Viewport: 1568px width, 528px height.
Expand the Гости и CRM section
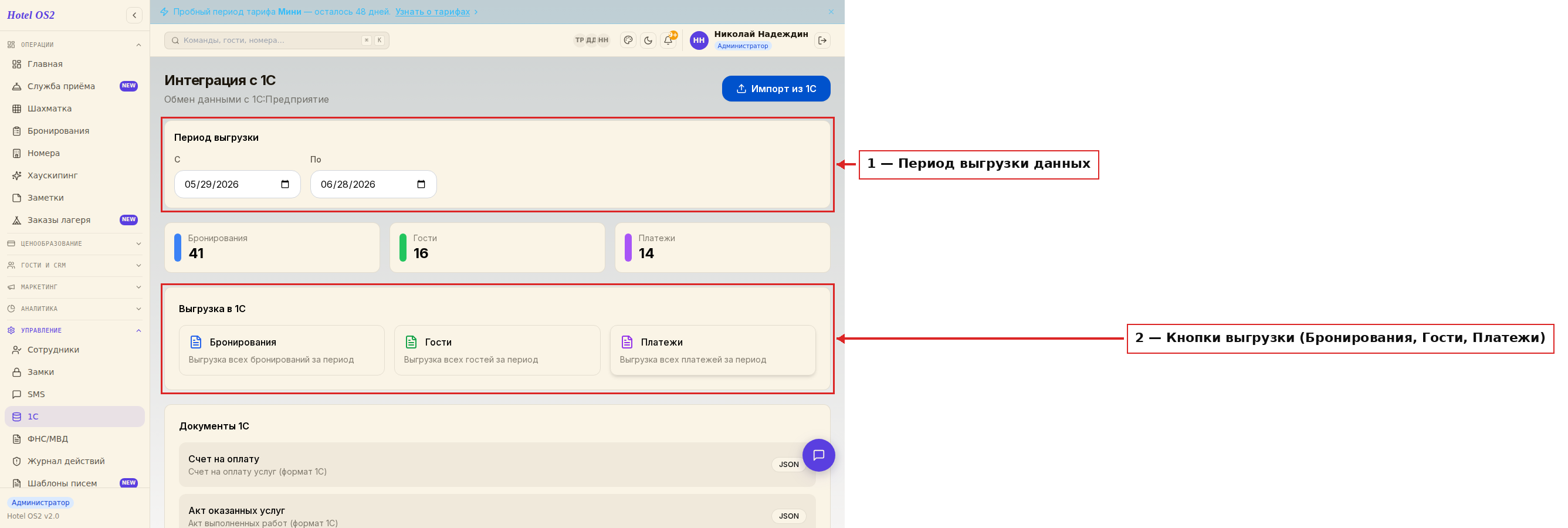74,266
